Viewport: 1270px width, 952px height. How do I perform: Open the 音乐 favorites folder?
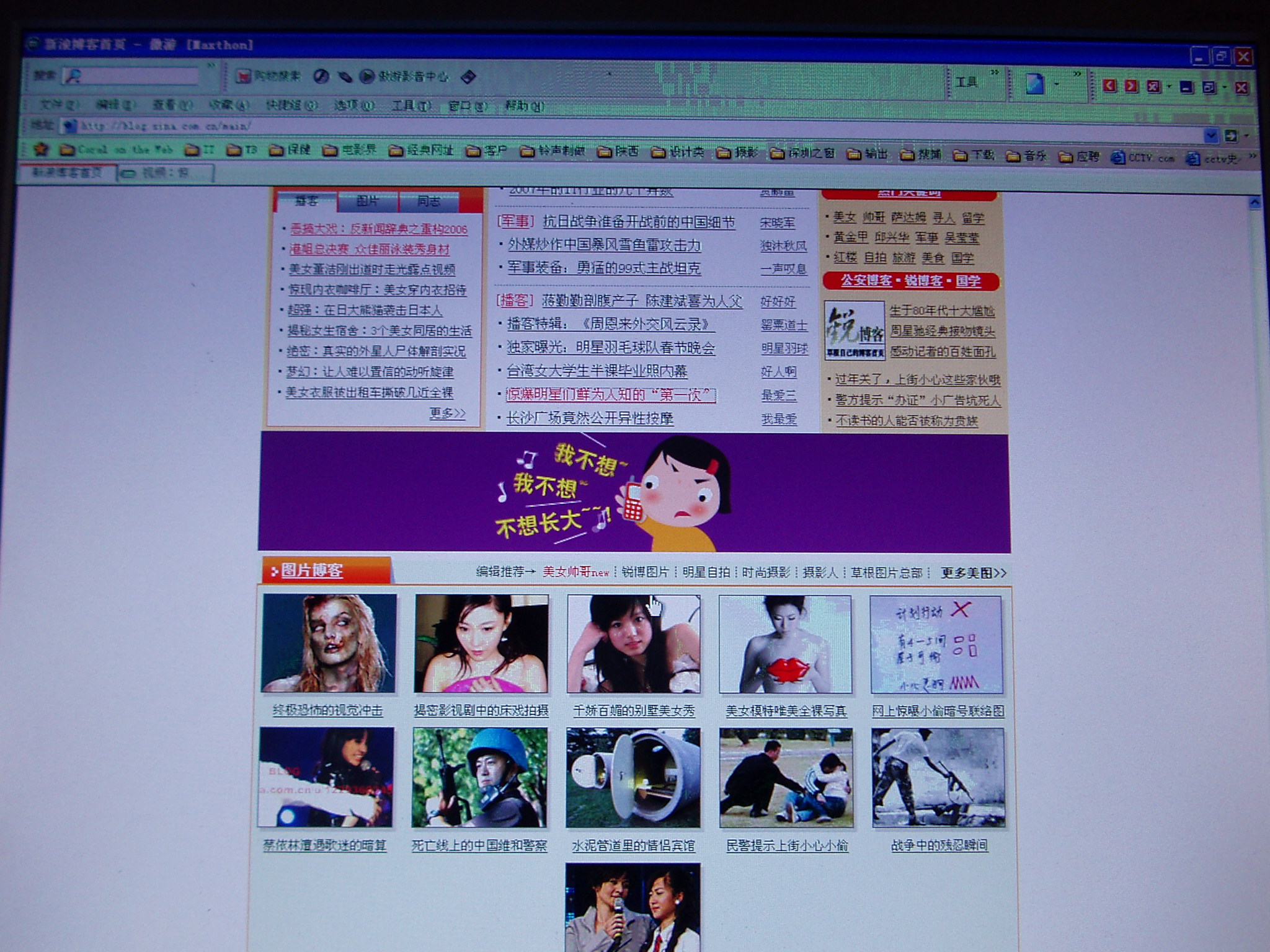coord(1026,156)
